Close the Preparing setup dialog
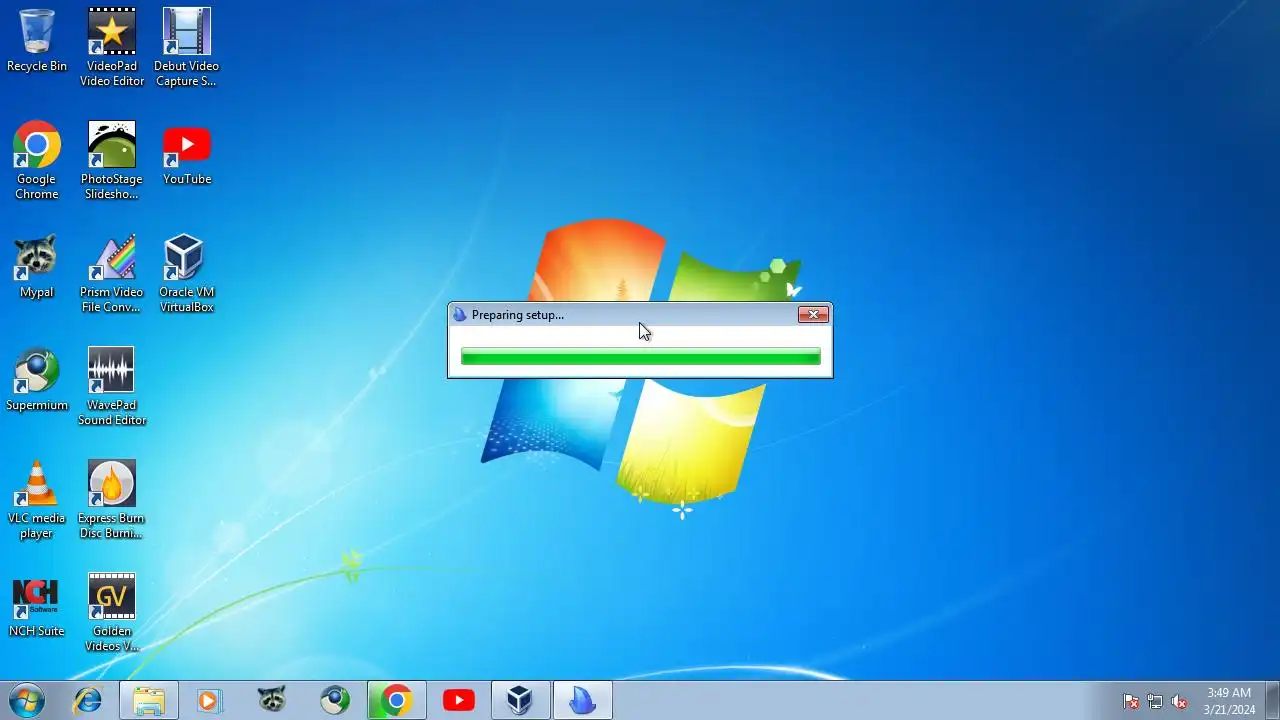Viewport: 1280px width, 720px height. (813, 315)
